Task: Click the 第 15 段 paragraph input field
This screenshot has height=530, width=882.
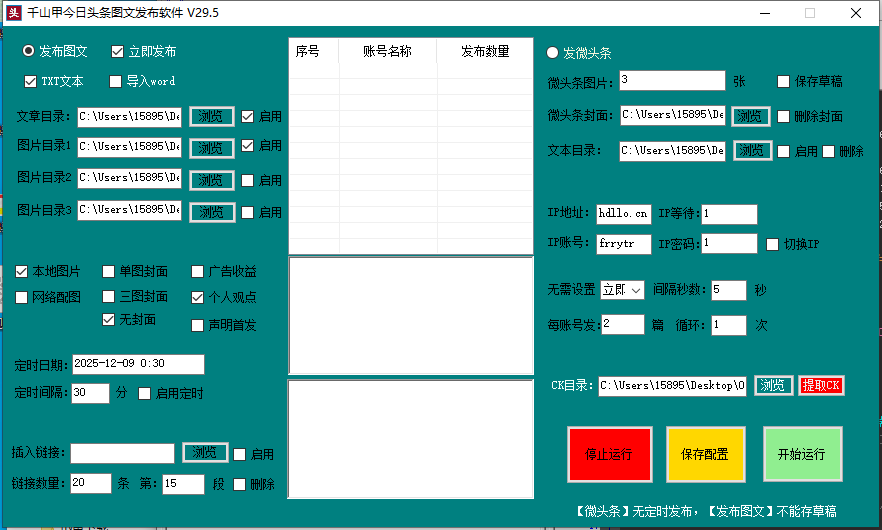Action: (x=183, y=484)
